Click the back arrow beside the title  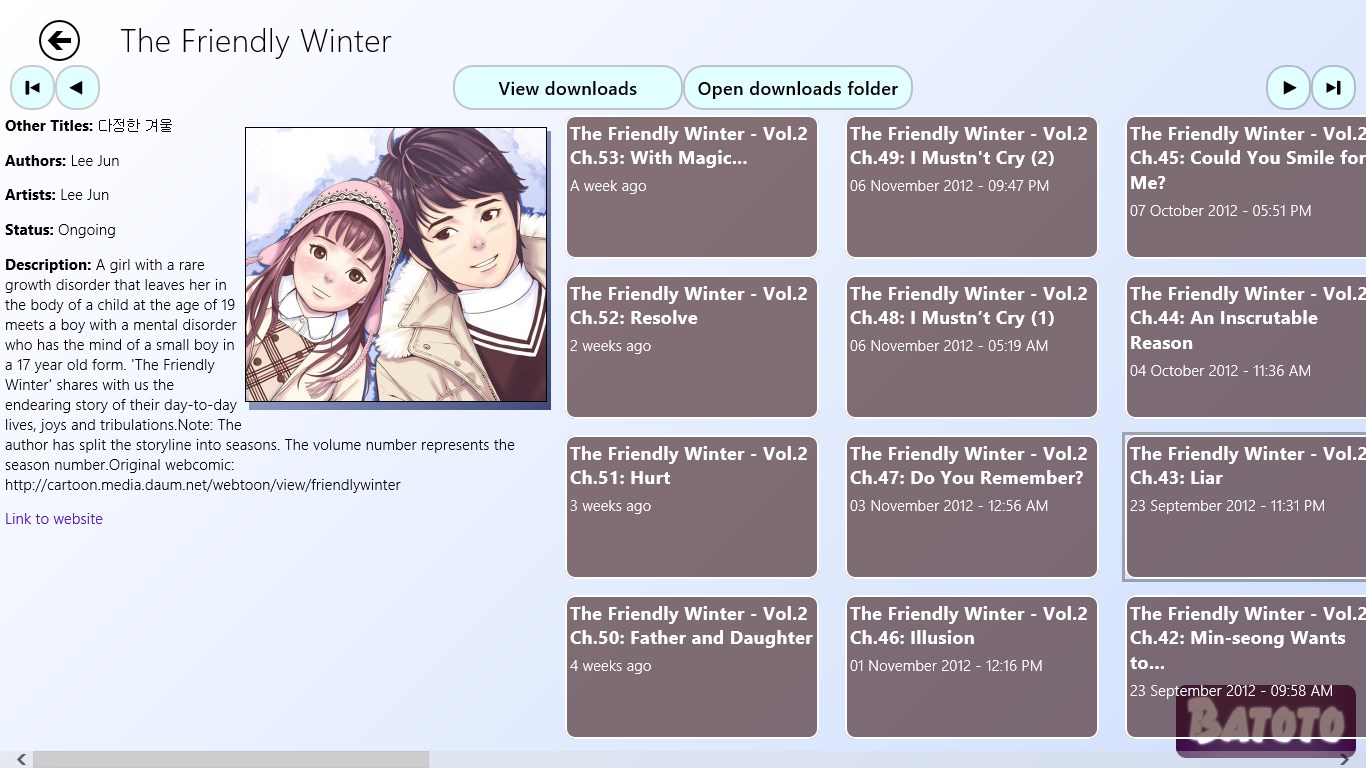pos(59,41)
